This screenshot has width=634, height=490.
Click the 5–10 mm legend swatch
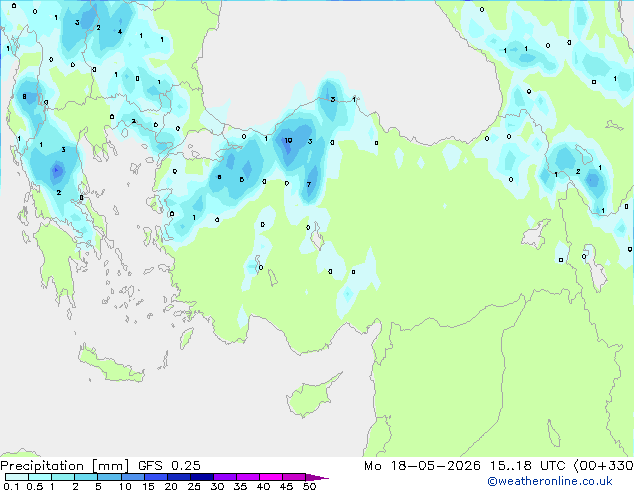point(109,477)
